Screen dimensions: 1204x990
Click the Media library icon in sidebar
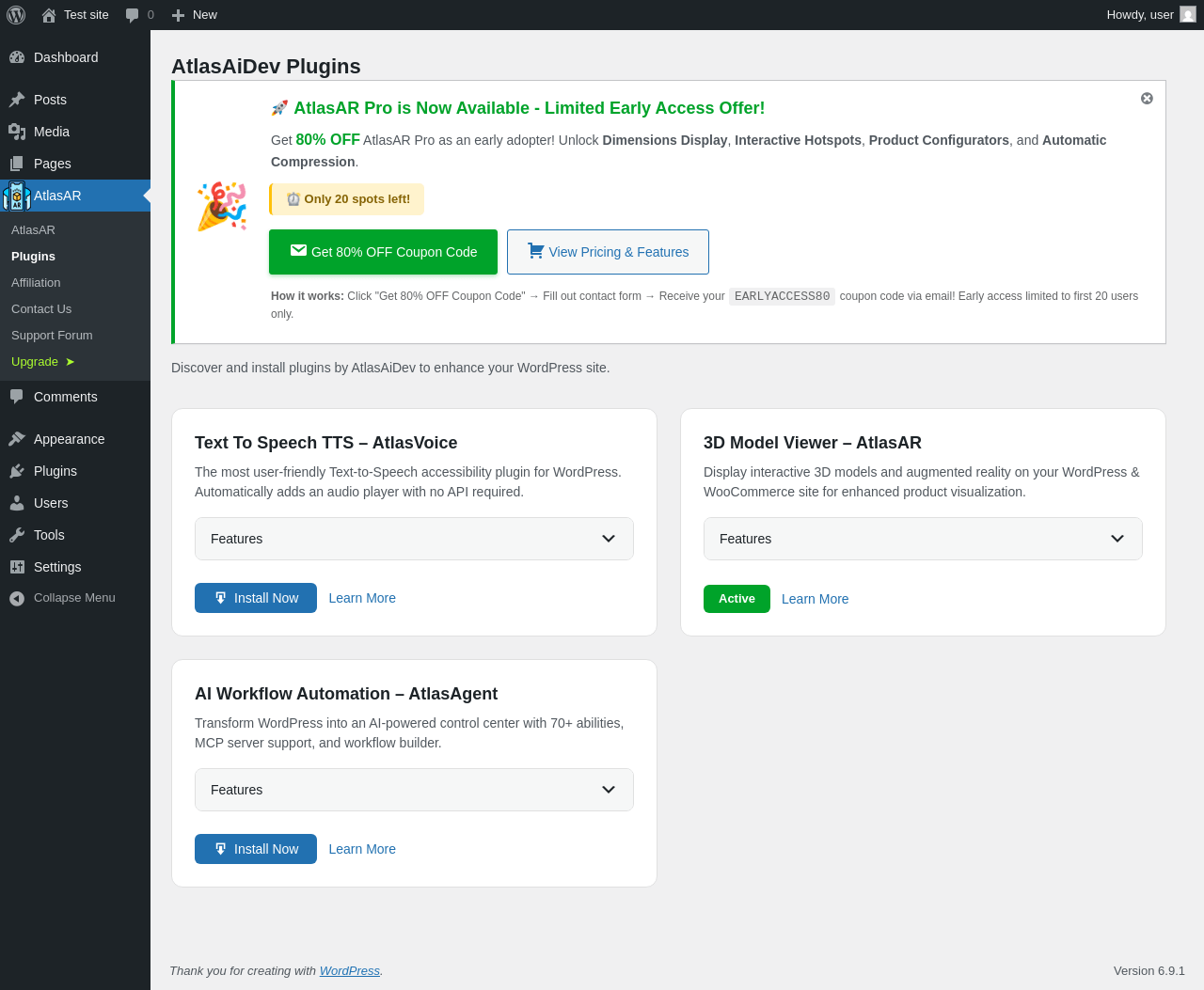tap(17, 132)
